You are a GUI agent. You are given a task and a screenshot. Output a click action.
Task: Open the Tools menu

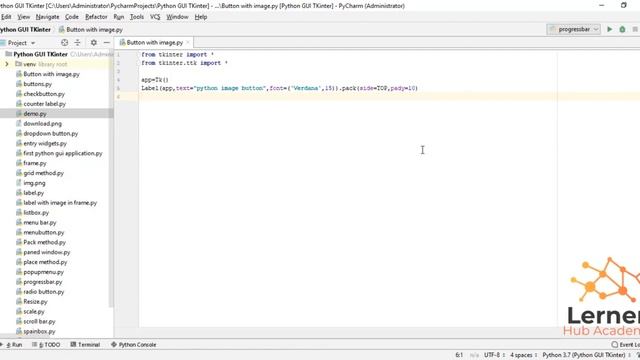(x=137, y=17)
